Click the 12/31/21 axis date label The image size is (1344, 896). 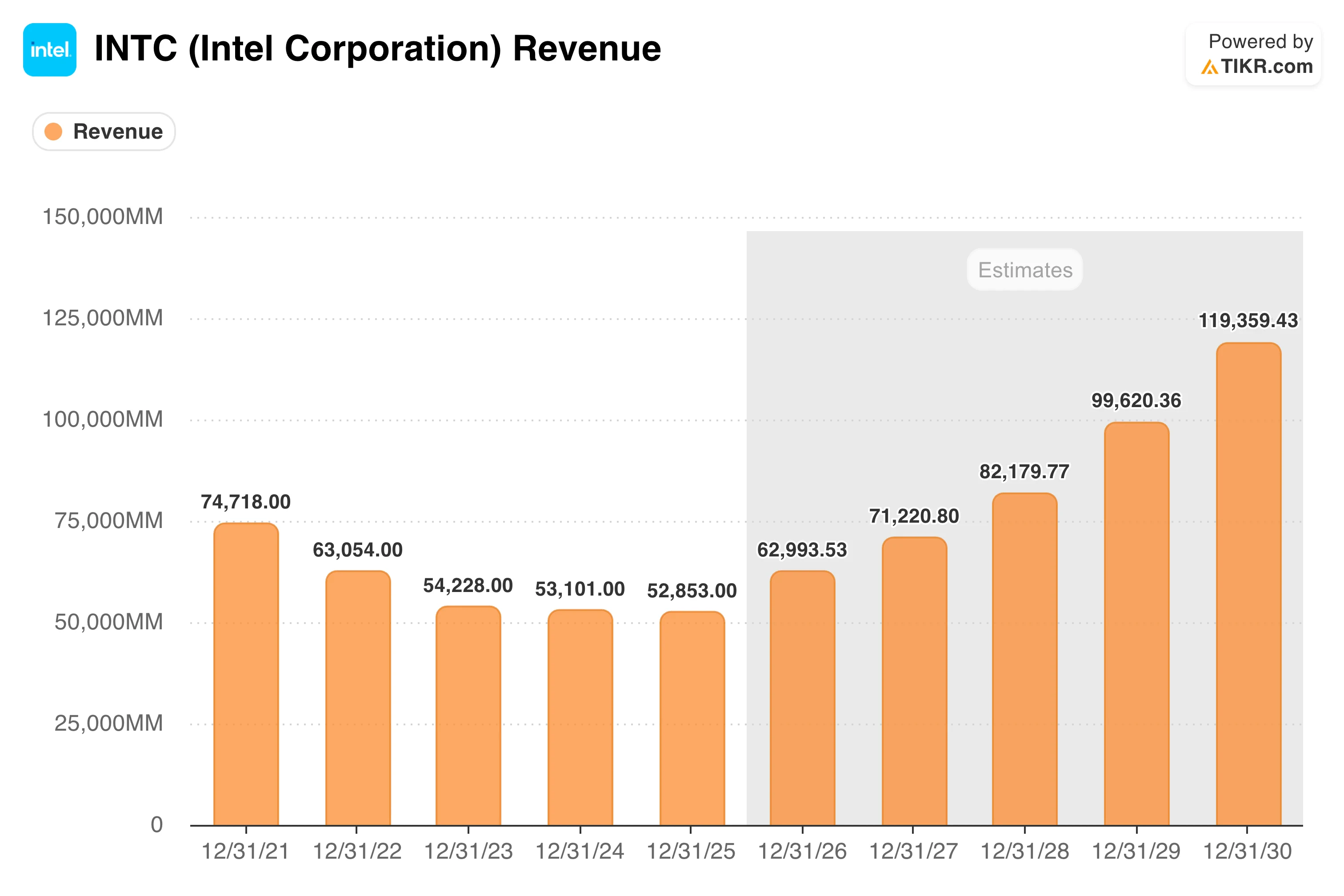[x=246, y=852]
